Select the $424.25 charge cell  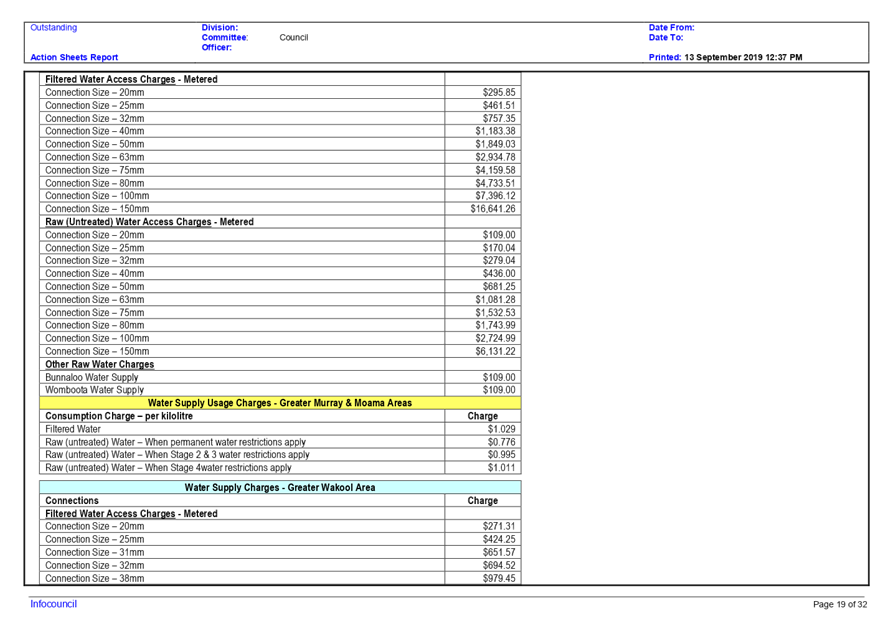[483, 539]
